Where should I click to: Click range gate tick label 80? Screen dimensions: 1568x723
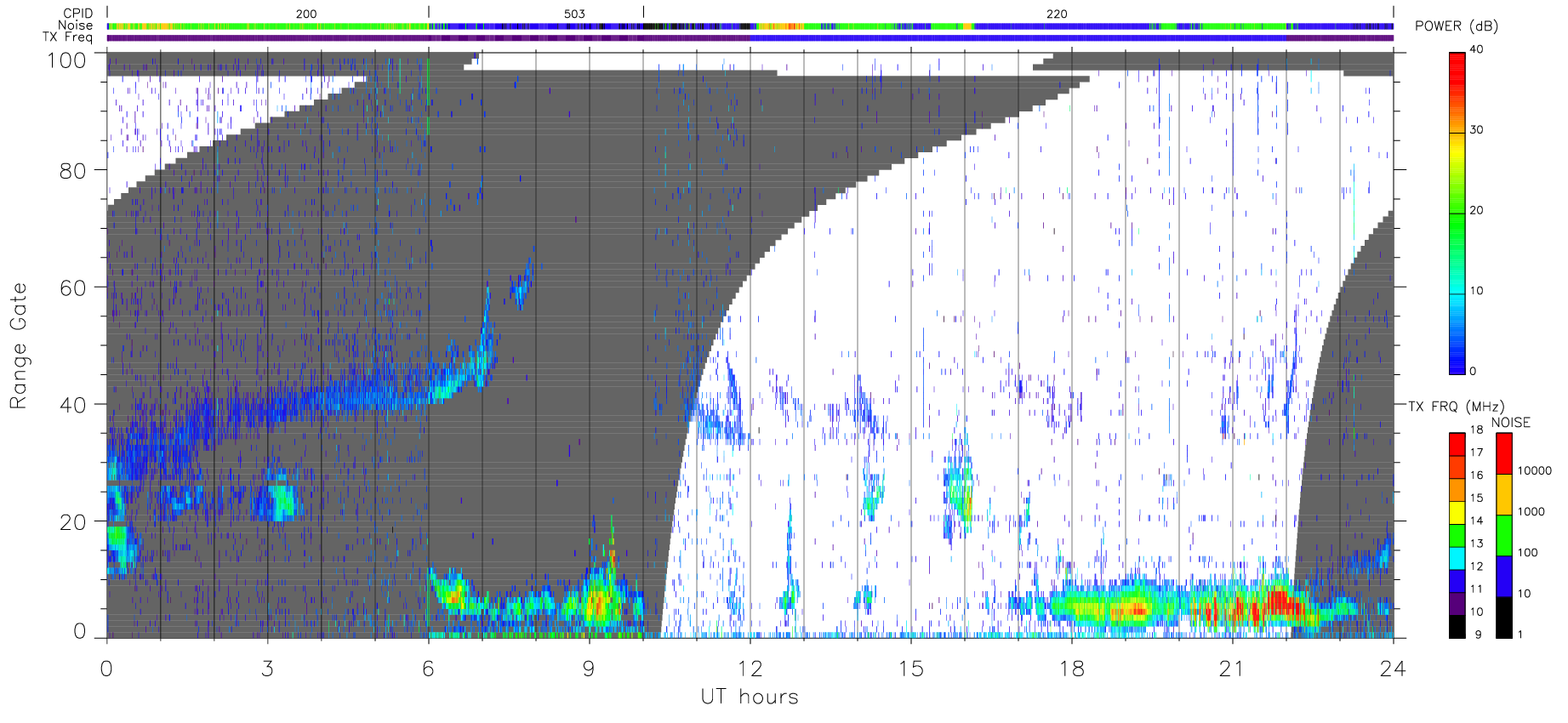click(73, 171)
